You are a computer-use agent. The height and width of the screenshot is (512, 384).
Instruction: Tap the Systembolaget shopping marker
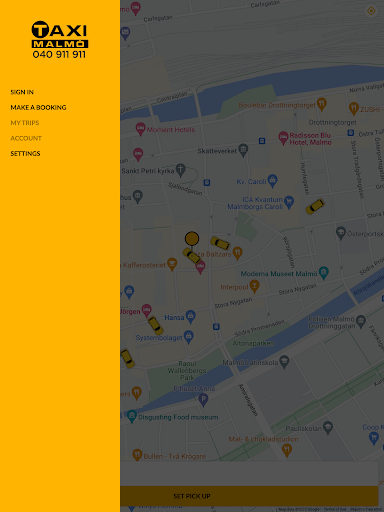tap(188, 337)
